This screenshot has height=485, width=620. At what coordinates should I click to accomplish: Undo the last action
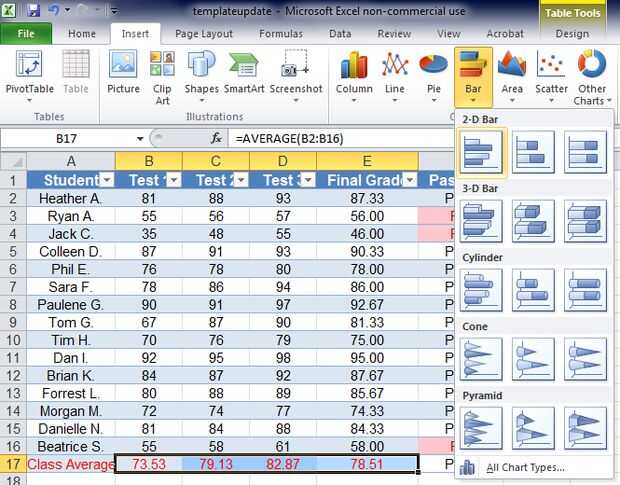pos(53,10)
